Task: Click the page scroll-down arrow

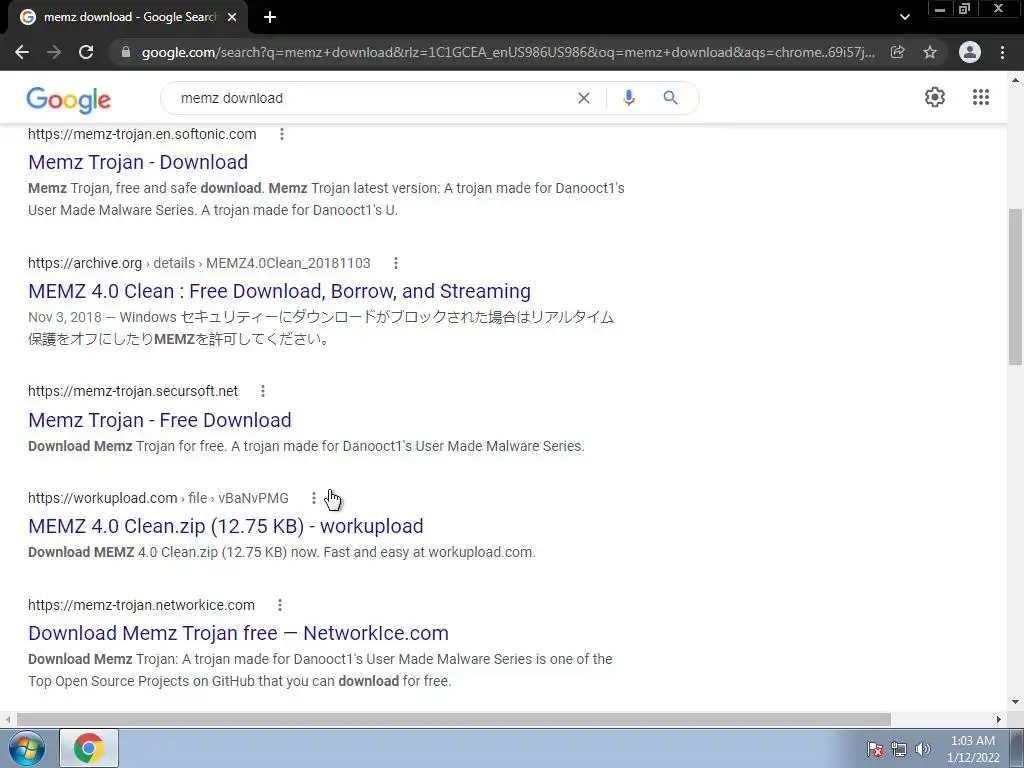Action: click(1016, 702)
